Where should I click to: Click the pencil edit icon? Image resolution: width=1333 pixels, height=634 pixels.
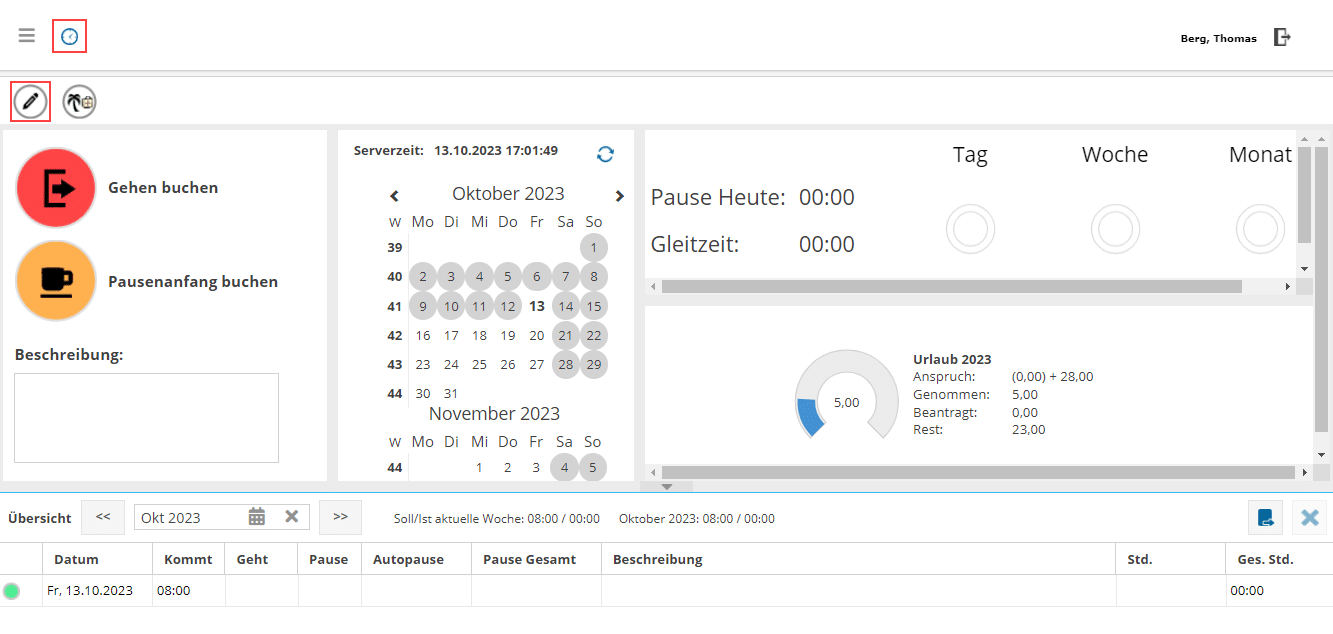(31, 101)
